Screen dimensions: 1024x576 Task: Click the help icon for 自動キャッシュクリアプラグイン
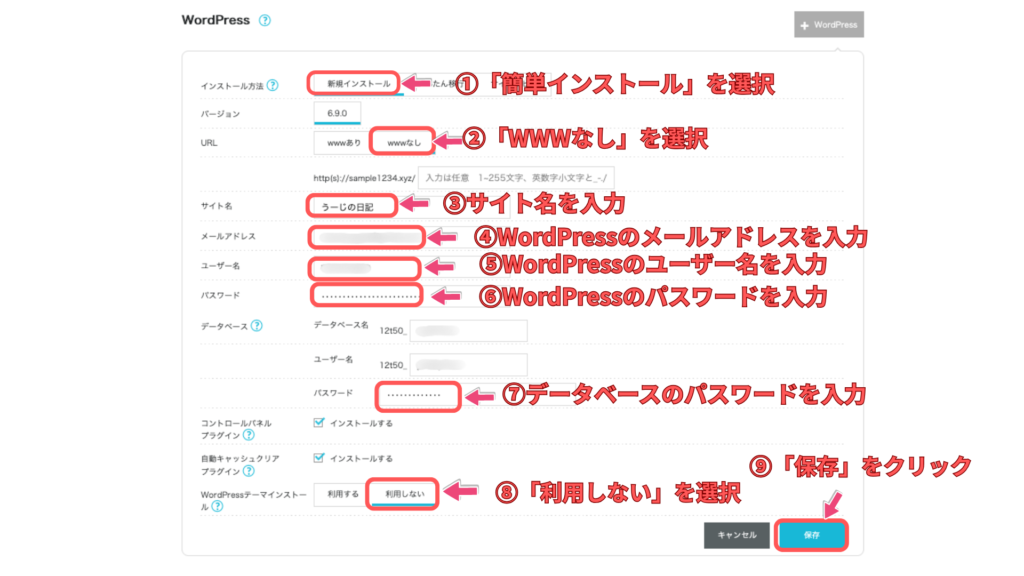247,470
